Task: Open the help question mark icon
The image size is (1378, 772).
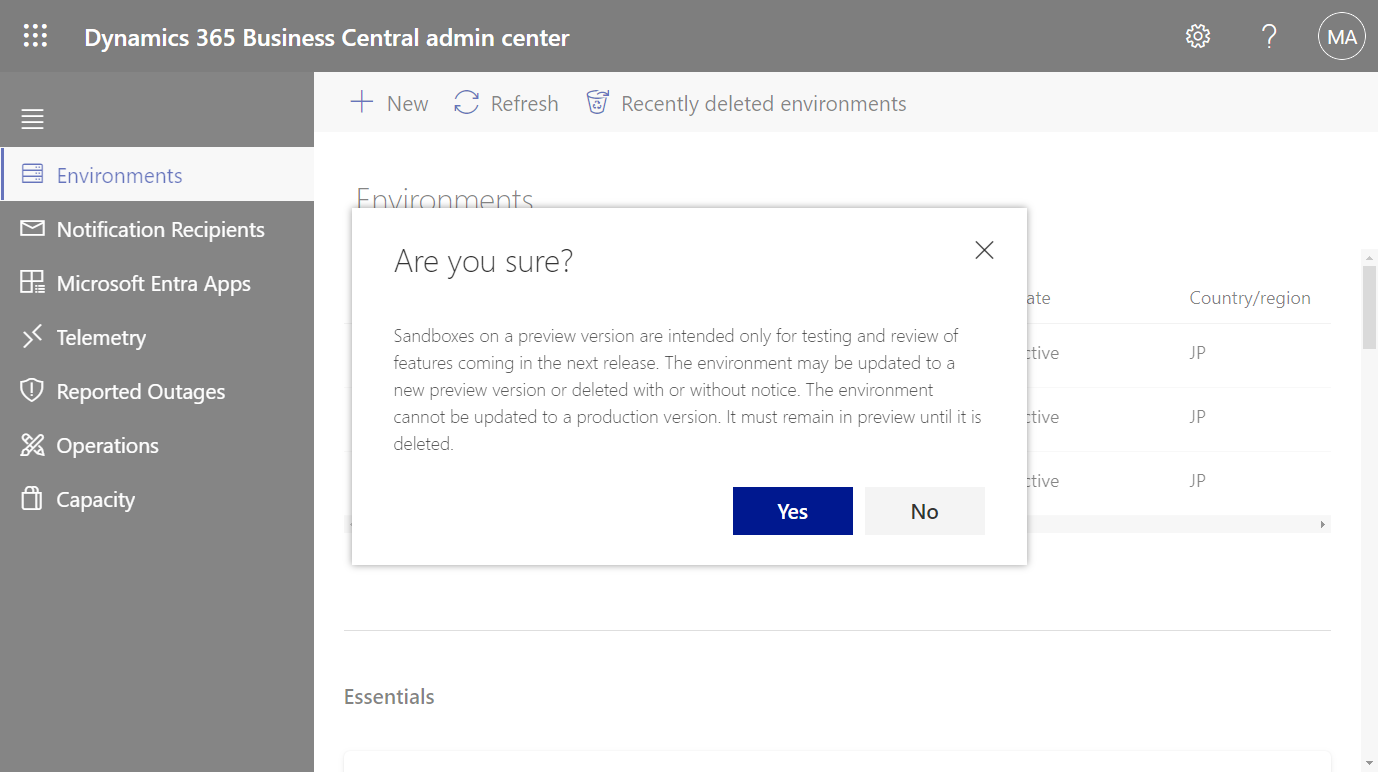Action: point(1268,36)
